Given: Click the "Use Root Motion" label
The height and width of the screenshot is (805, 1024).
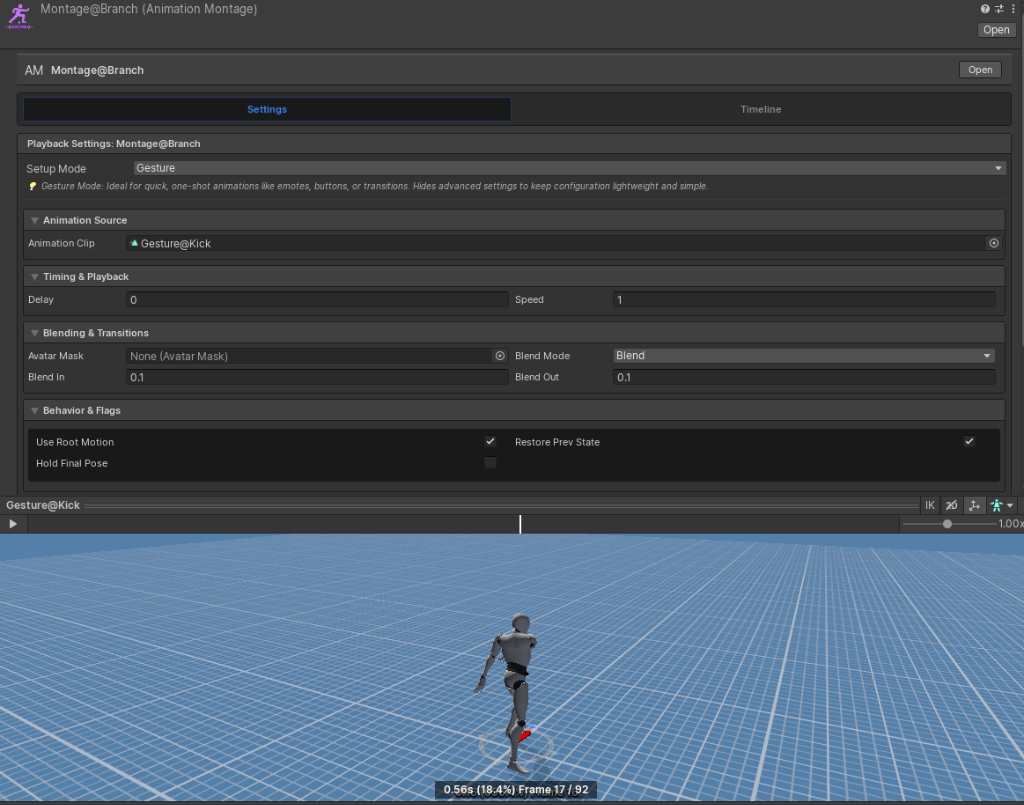Looking at the screenshot, I should point(75,442).
